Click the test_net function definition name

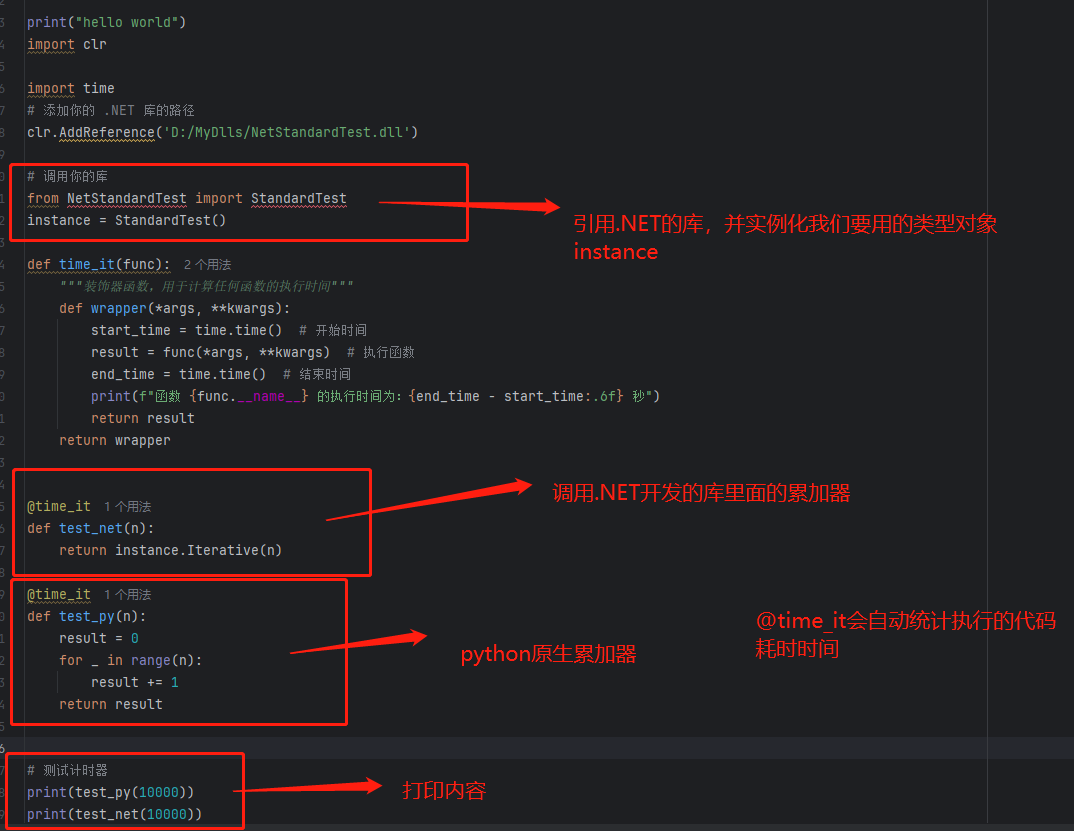(x=91, y=528)
